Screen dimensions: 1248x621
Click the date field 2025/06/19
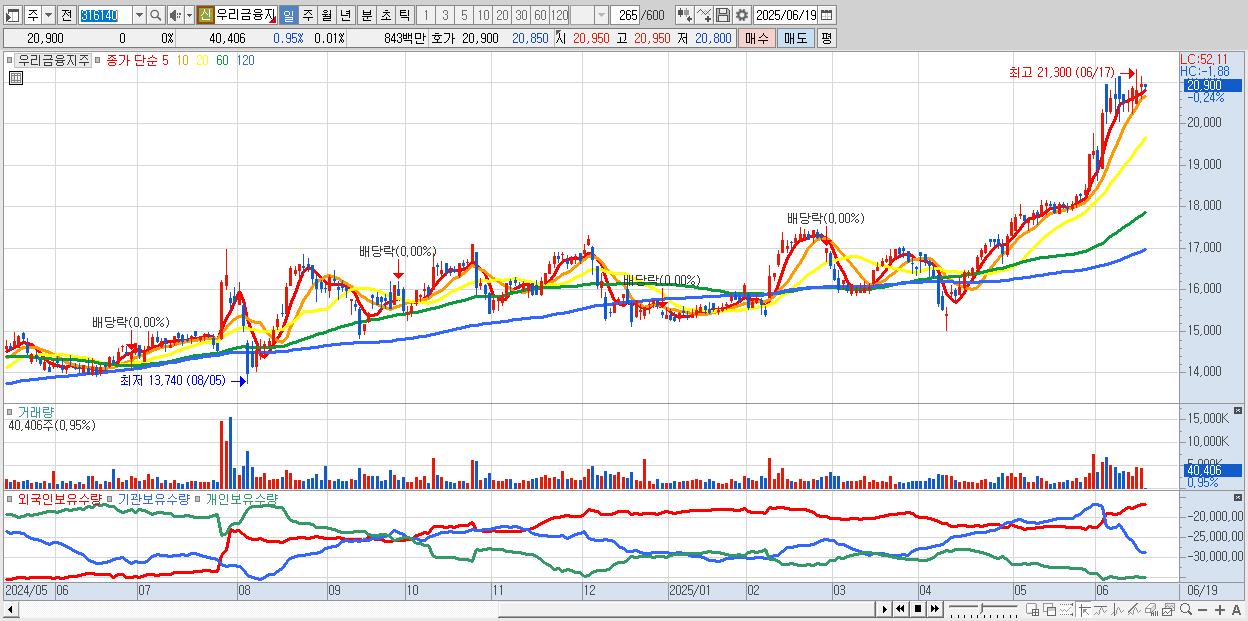(x=785, y=15)
